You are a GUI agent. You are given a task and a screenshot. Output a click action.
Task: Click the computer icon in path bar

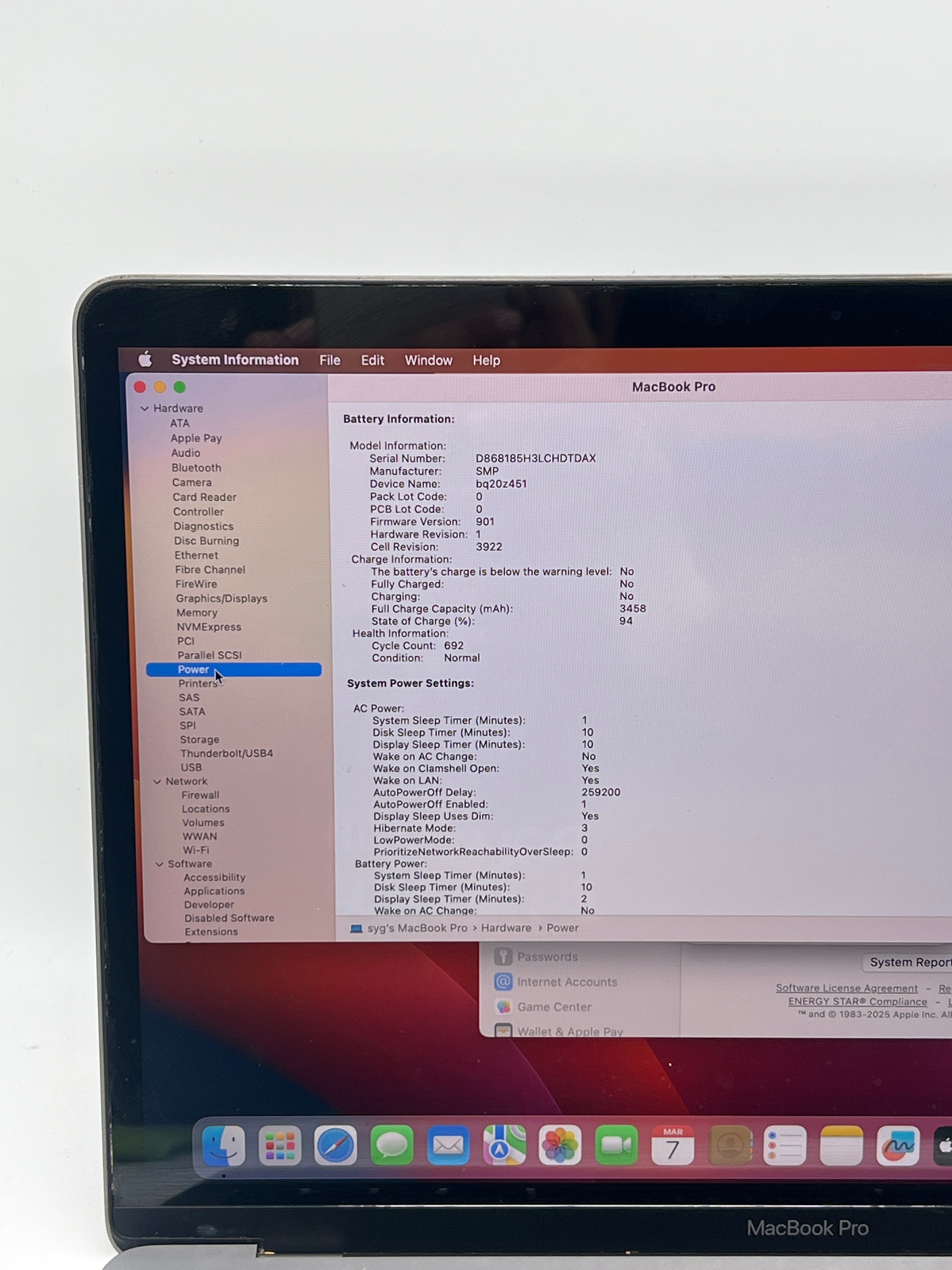tap(356, 928)
